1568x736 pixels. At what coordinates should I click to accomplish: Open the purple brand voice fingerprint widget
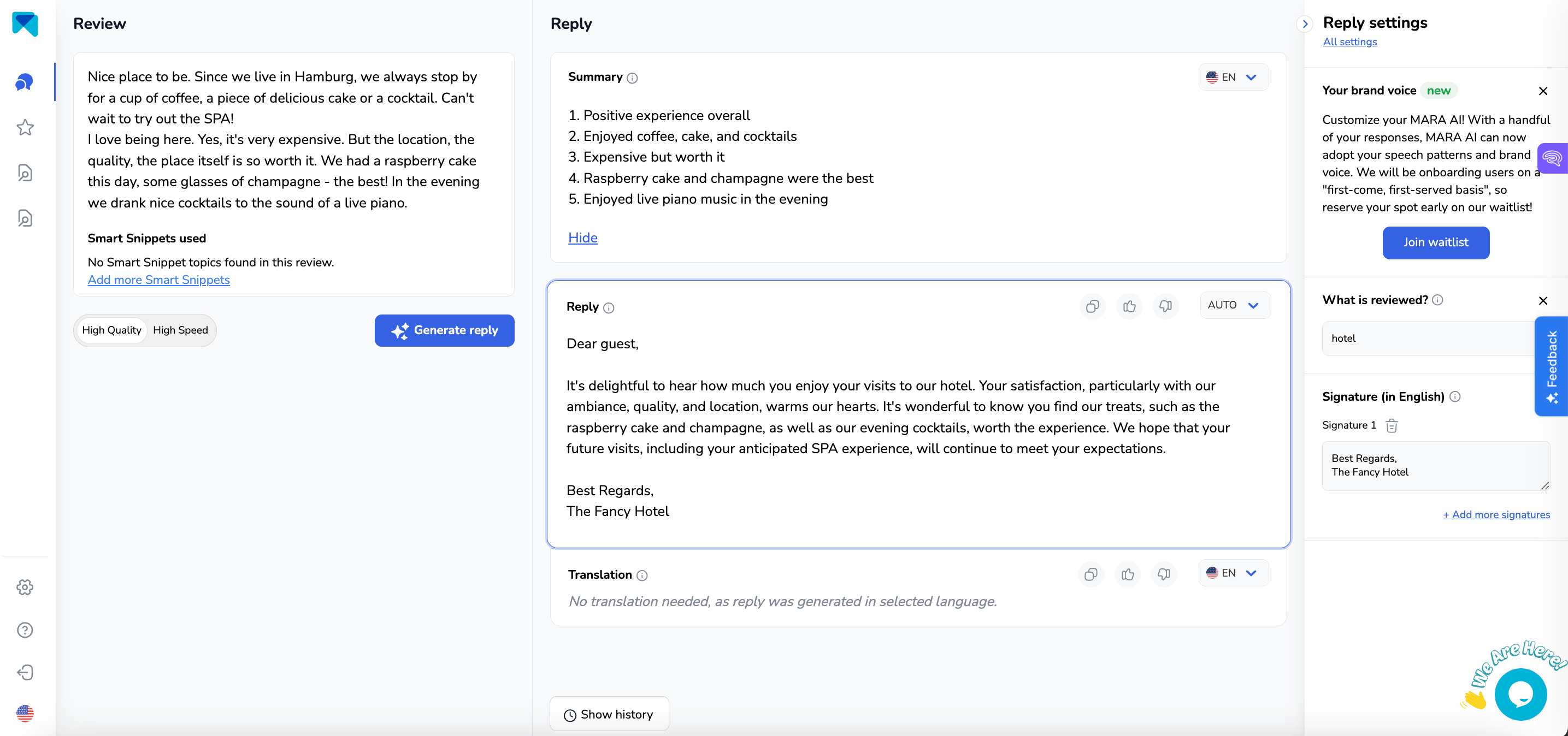click(1553, 158)
